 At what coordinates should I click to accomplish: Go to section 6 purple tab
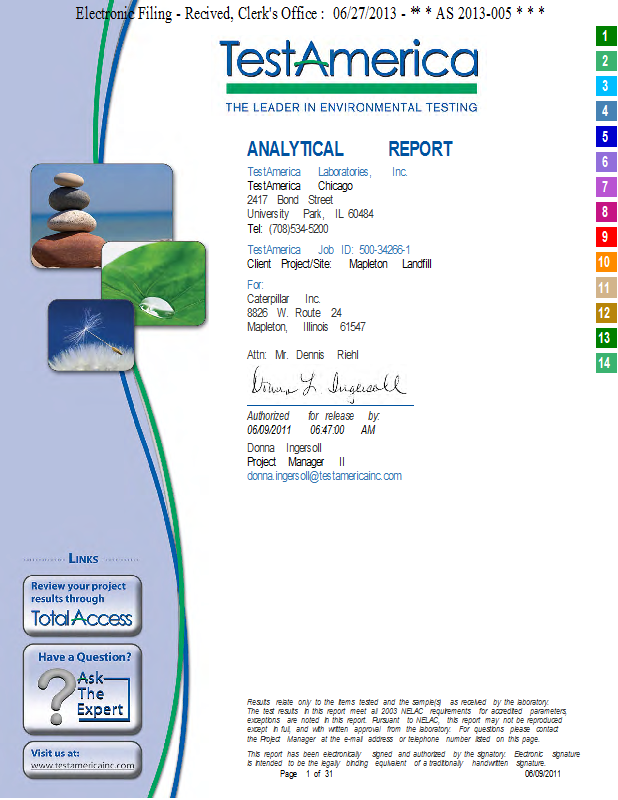pyautogui.click(x=606, y=162)
